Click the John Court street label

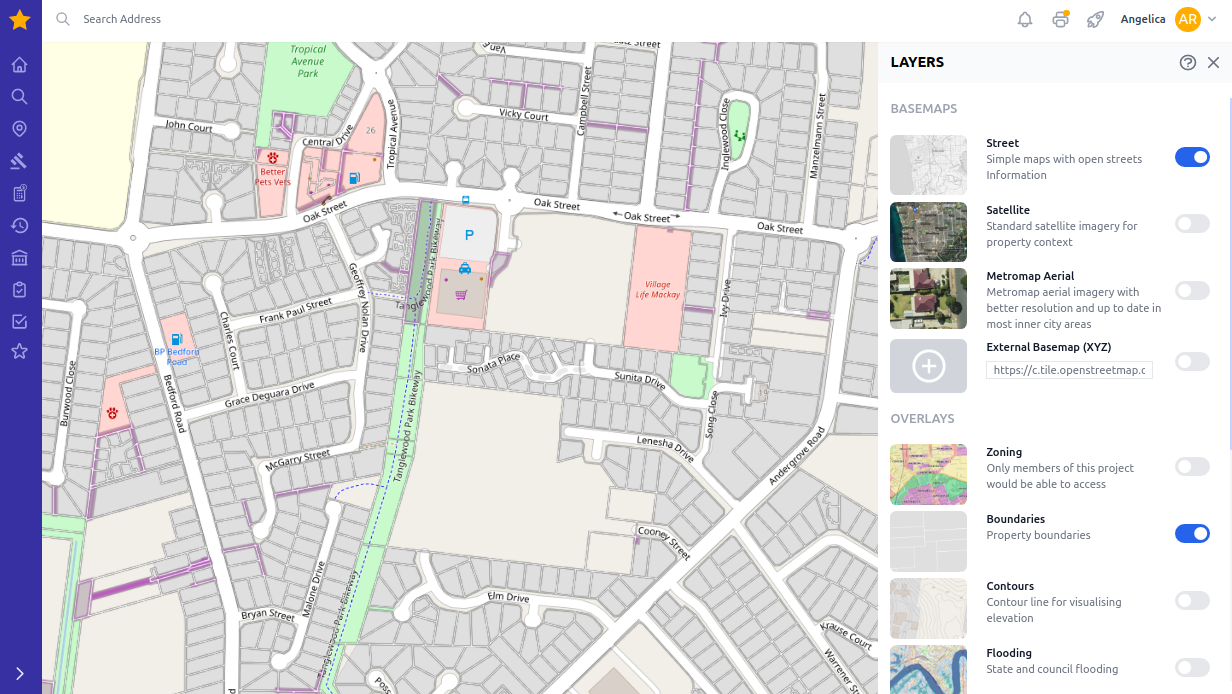pyautogui.click(x=189, y=126)
